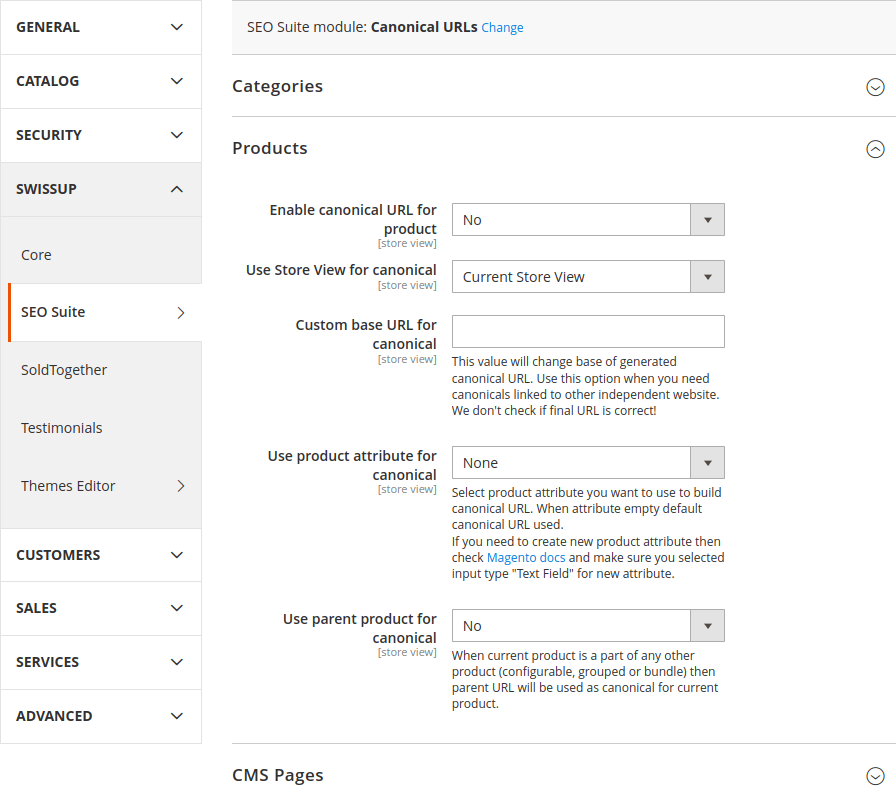The image size is (896, 800).
Task: Collapse the Products section chevron icon
Action: click(875, 149)
